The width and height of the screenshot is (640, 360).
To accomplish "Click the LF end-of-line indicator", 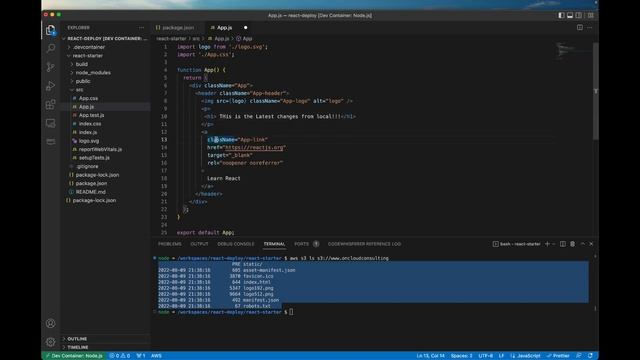I will coord(501,356).
